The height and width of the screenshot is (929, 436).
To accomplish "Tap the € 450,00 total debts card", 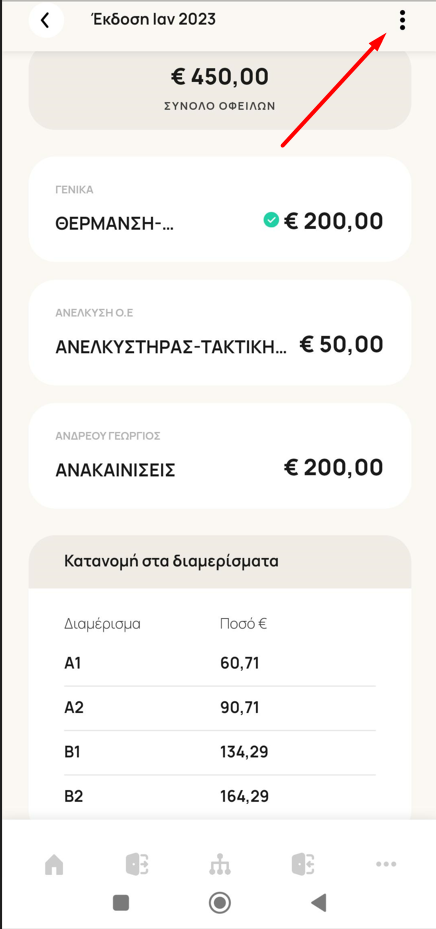I will tap(220, 88).
